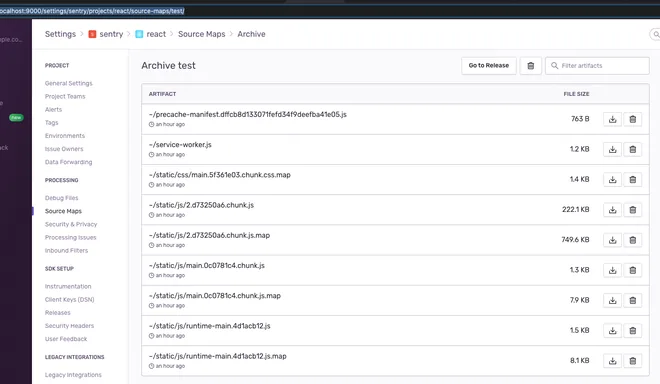Delete the service-worker.js artifact
The width and height of the screenshot is (660, 384).
[633, 149]
